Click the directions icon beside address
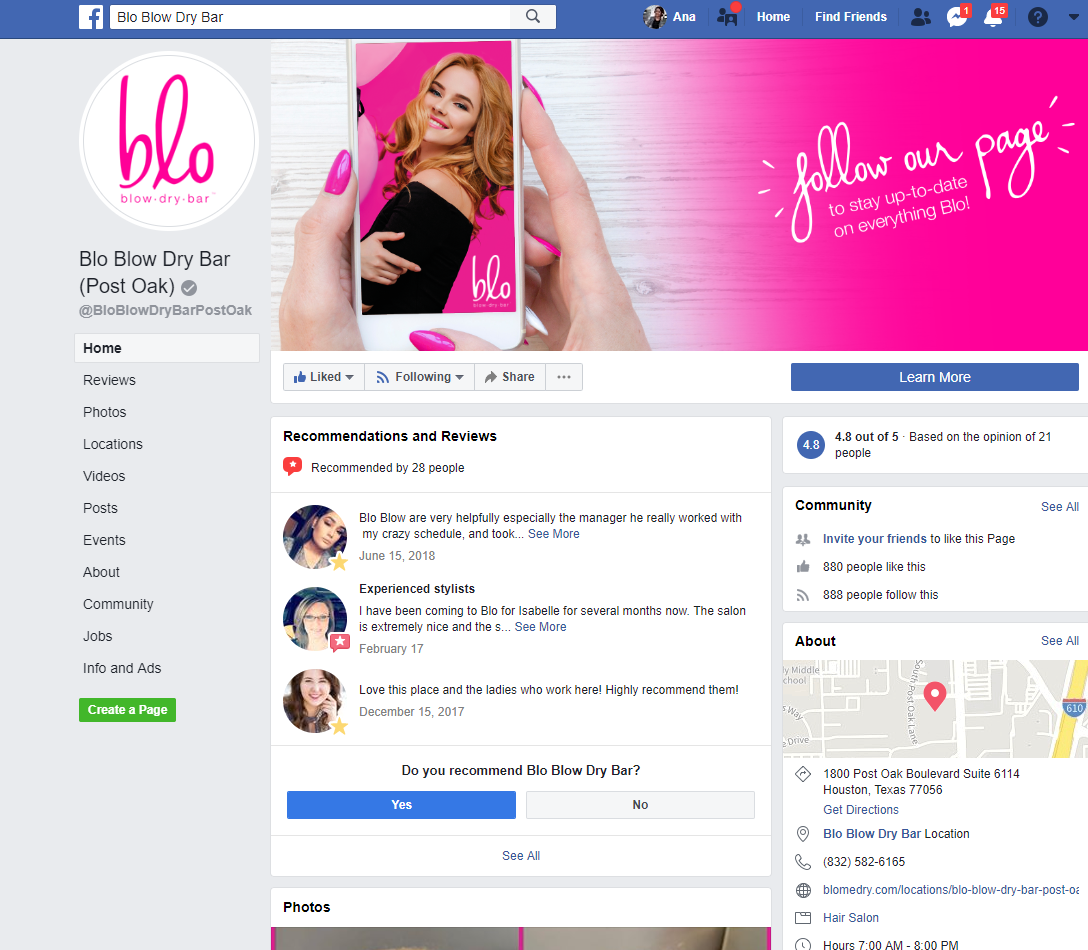 tap(803, 774)
